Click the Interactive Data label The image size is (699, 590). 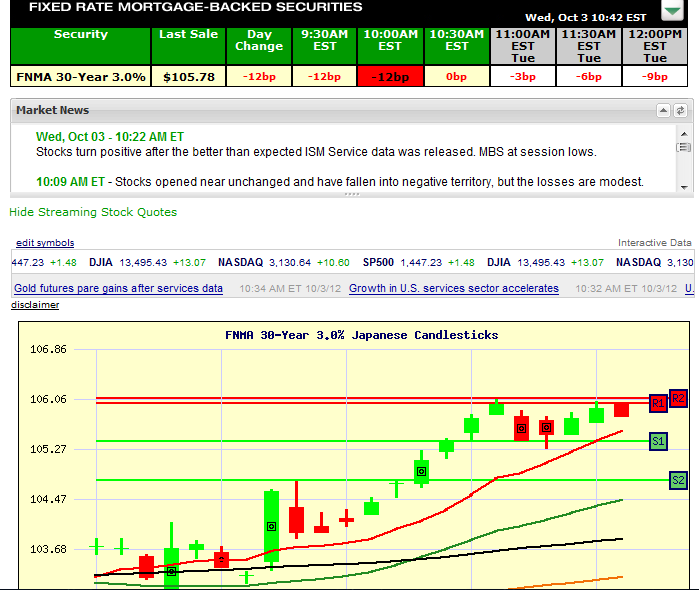coord(654,243)
